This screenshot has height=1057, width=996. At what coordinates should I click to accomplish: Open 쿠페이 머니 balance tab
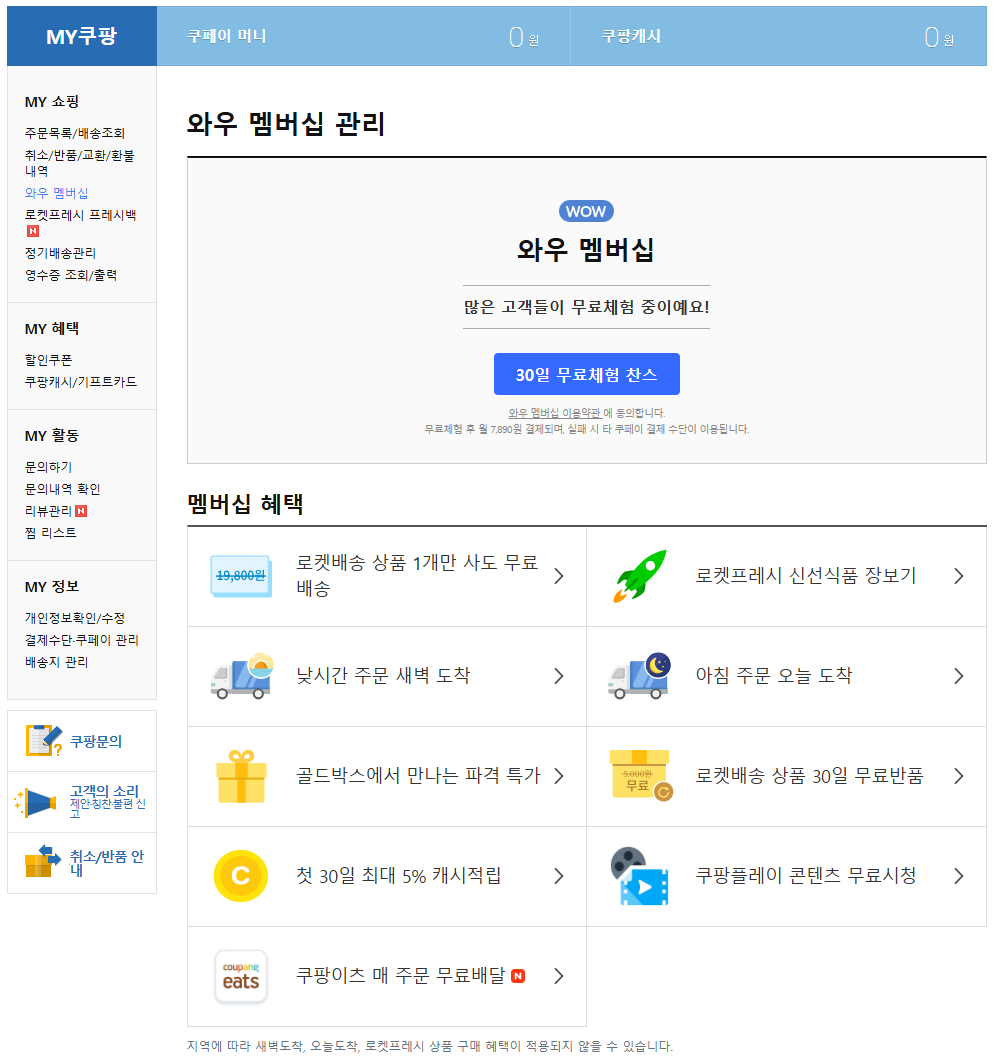tap(363, 36)
